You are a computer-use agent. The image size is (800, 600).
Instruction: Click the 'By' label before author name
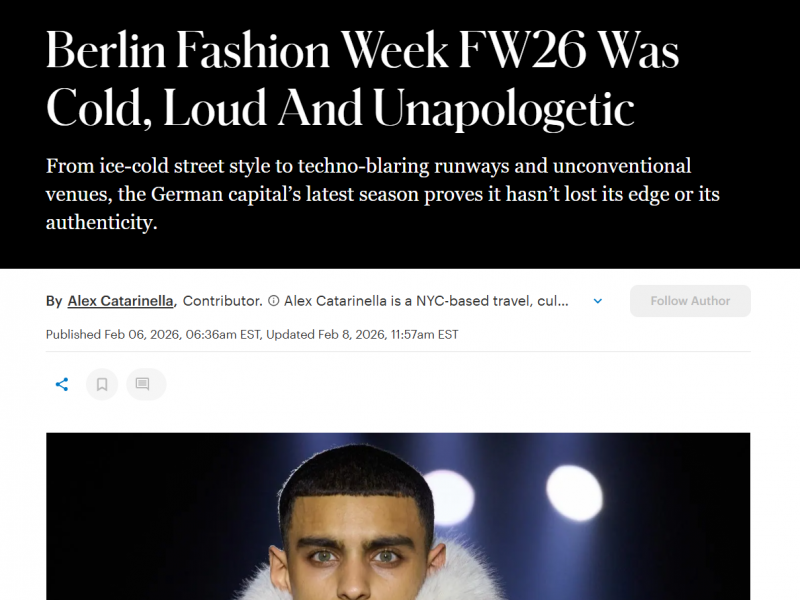pos(54,301)
